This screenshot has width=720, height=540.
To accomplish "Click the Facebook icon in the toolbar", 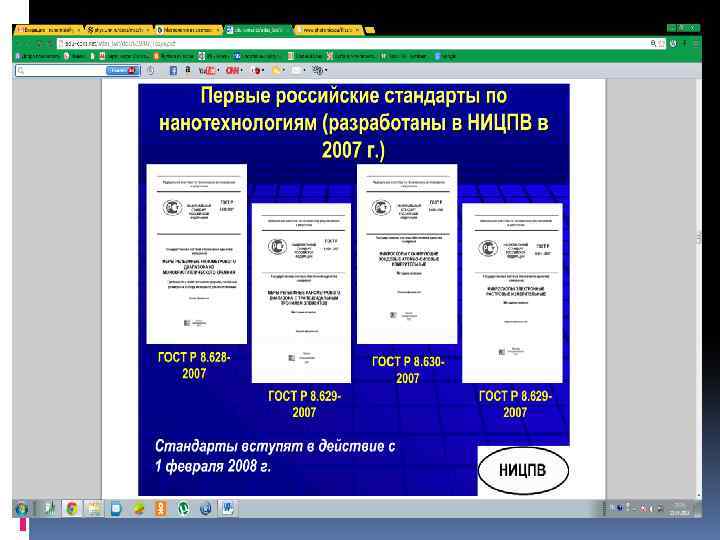I will pyautogui.click(x=173, y=70).
